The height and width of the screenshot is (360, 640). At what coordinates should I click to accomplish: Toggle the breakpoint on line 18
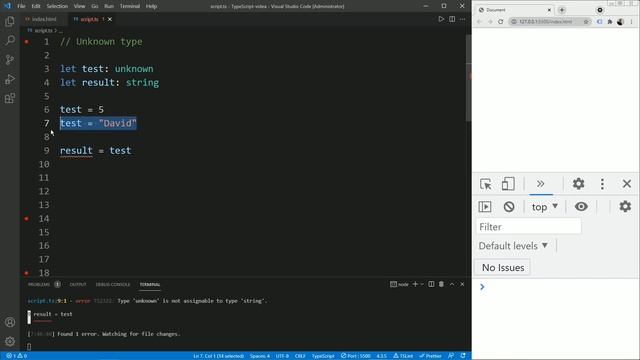(27, 273)
